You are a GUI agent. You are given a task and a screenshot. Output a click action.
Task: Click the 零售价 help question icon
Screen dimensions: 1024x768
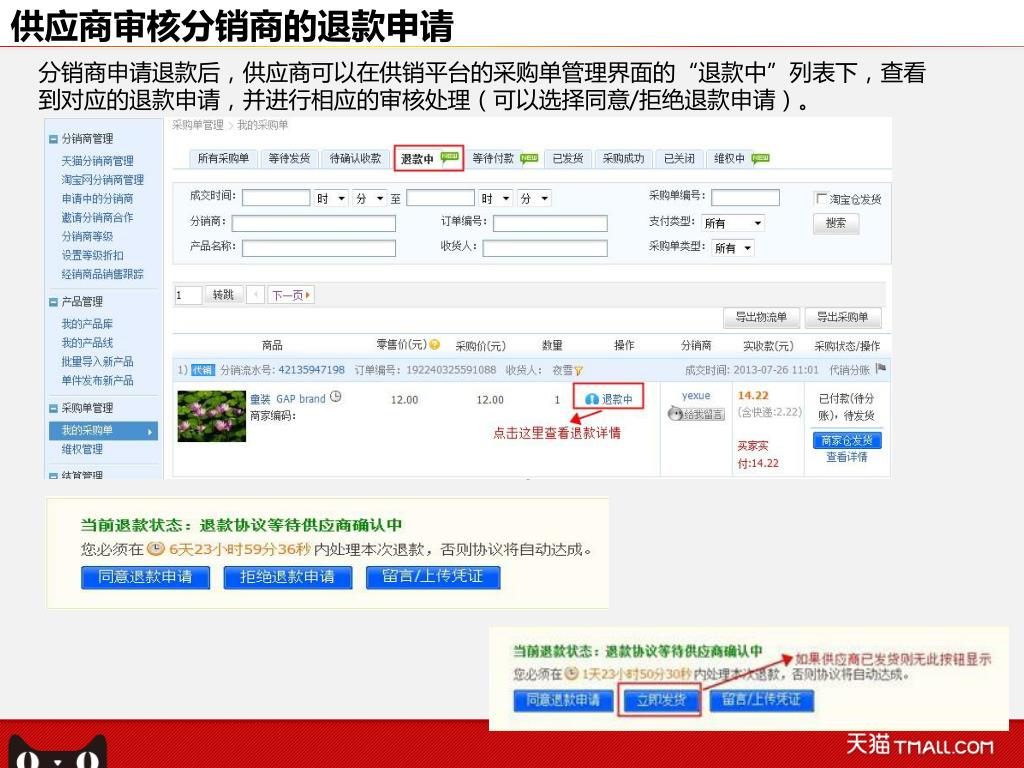point(435,344)
